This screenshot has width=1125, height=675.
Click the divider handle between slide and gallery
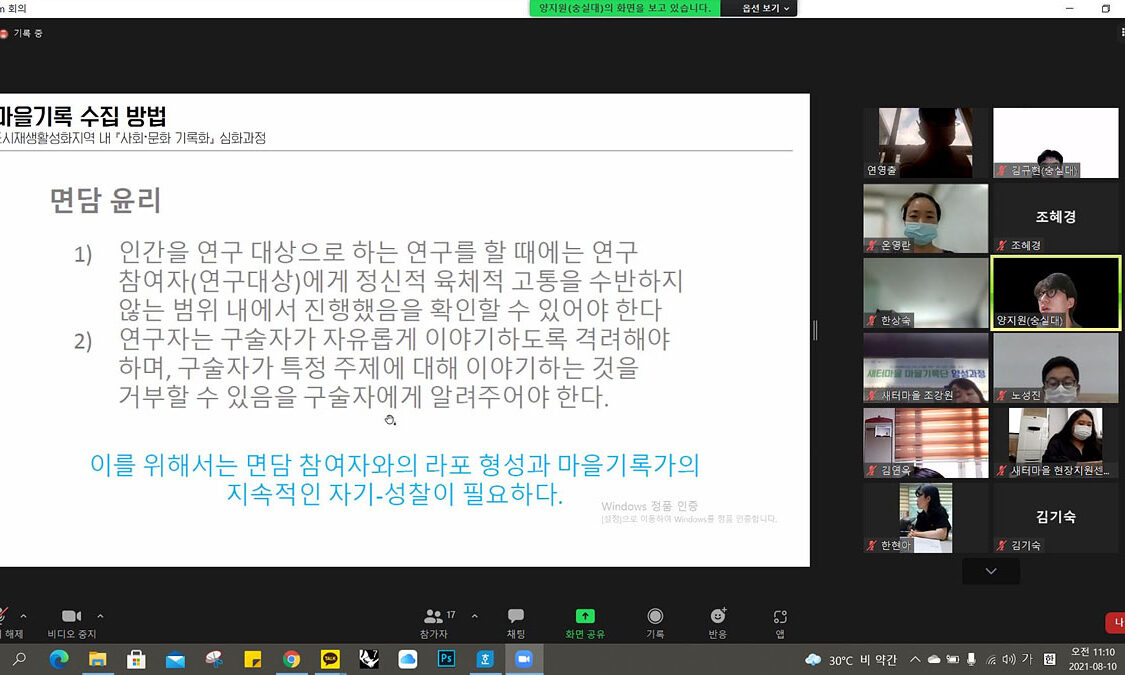(815, 330)
